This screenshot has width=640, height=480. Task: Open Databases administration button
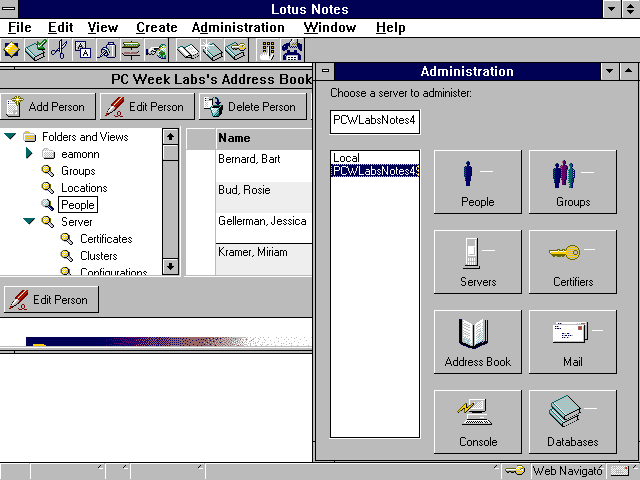[573, 422]
